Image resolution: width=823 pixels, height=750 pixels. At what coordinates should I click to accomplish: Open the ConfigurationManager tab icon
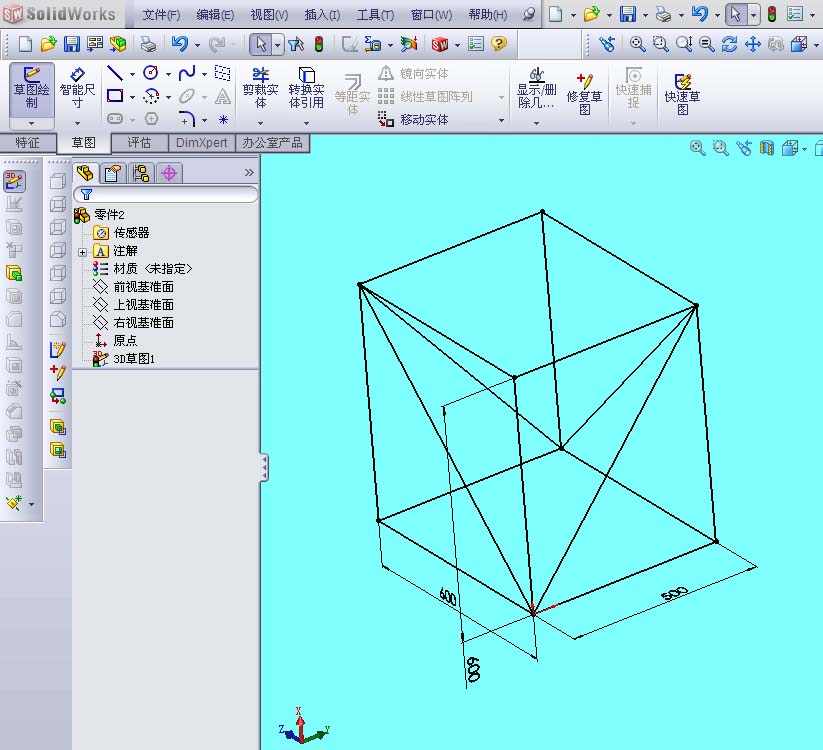(x=141, y=173)
